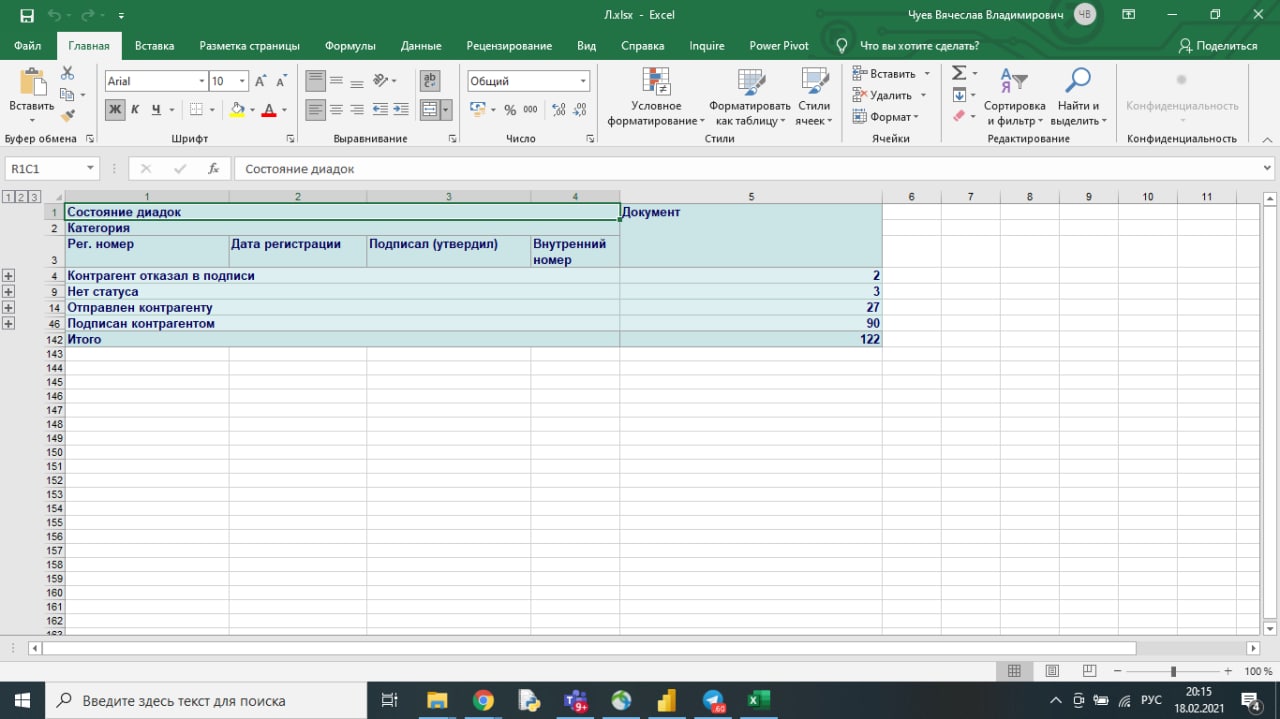
Task: Click the Вставить paste icon
Action: click(x=32, y=83)
